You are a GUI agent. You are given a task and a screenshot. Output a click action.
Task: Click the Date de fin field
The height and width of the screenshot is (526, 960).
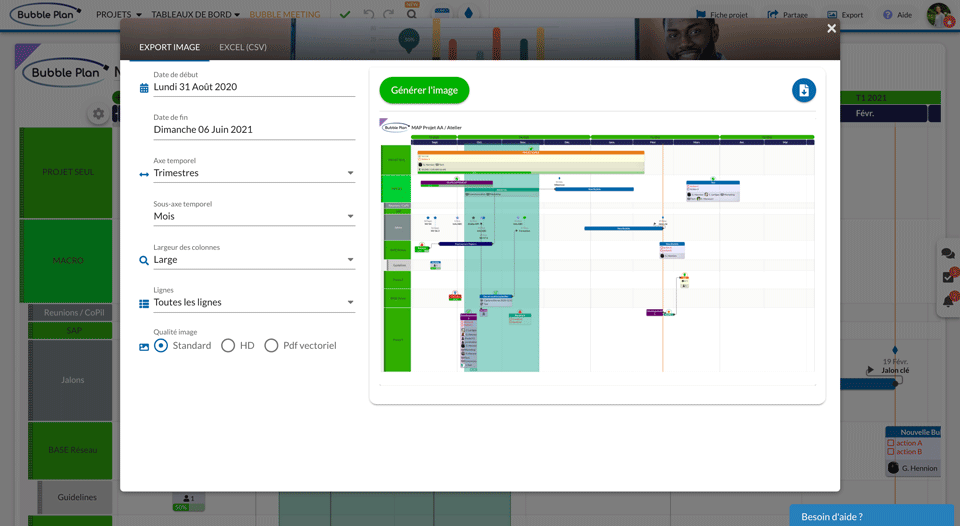[x=253, y=130]
